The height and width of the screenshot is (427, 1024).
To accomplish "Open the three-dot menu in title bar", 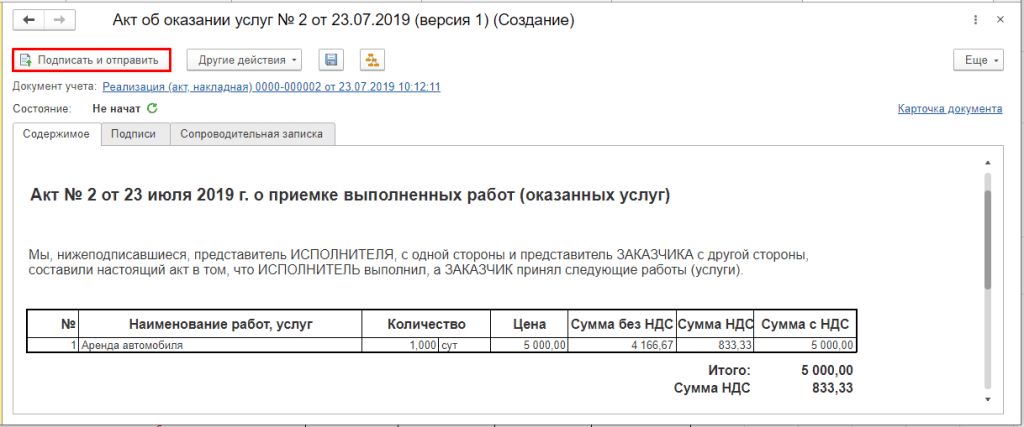I will [975, 20].
